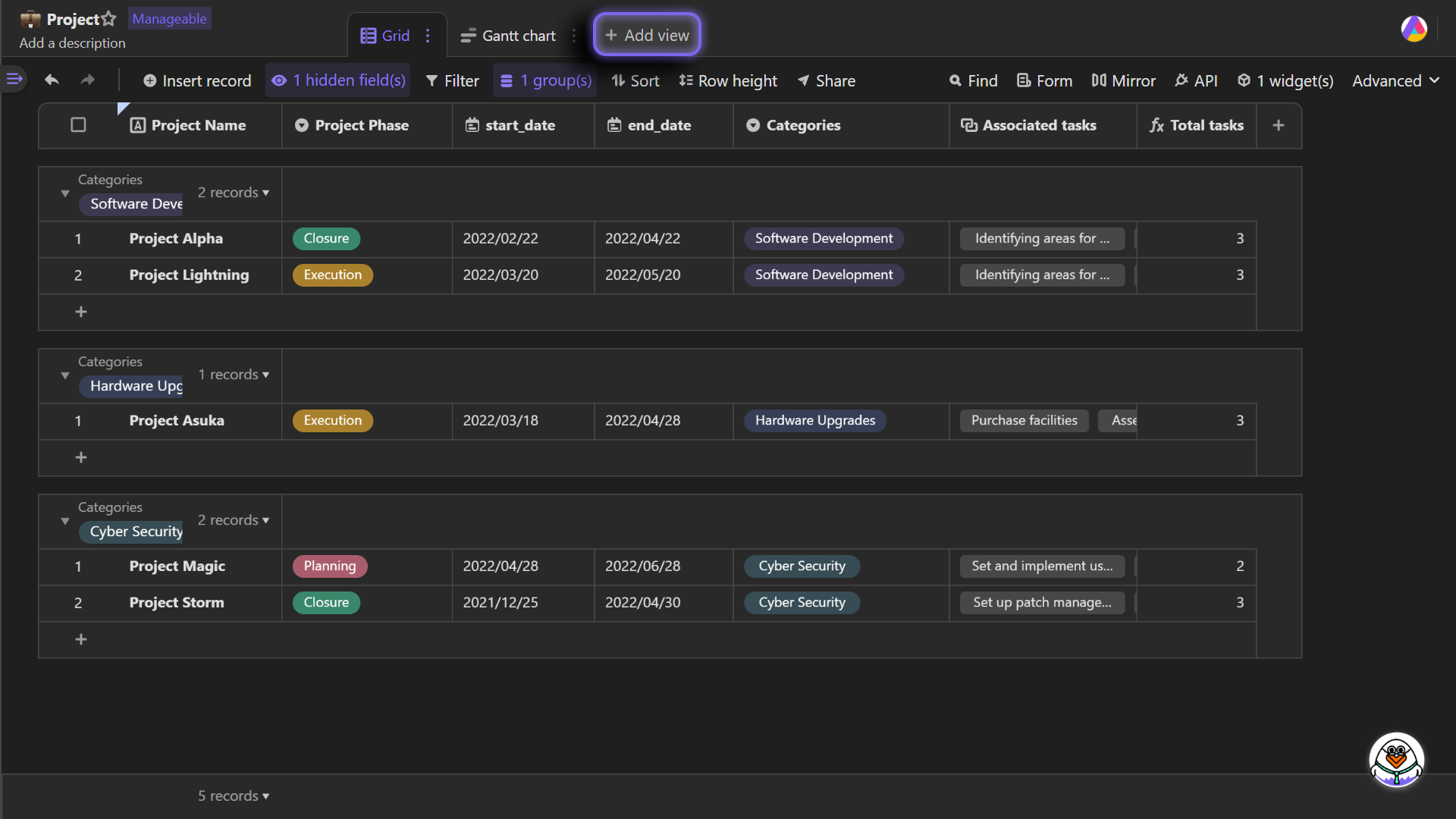This screenshot has width=1456, height=819.
Task: Collapse the Cyber Security group
Action: pos(65,521)
